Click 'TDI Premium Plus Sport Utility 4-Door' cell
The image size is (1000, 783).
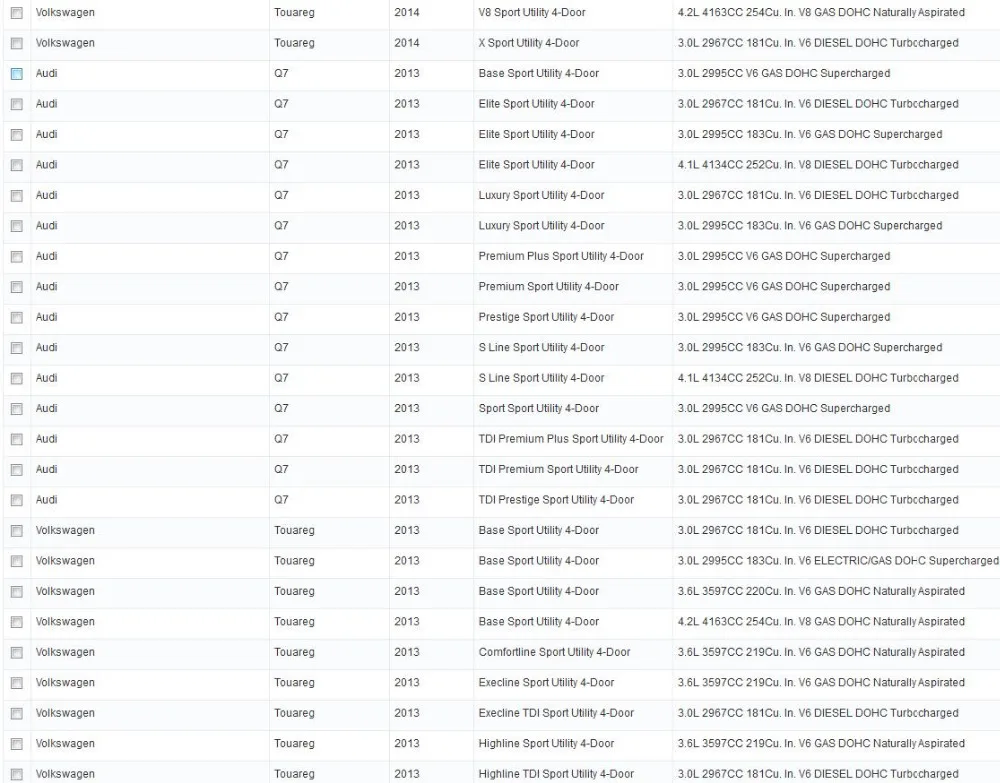pos(571,439)
